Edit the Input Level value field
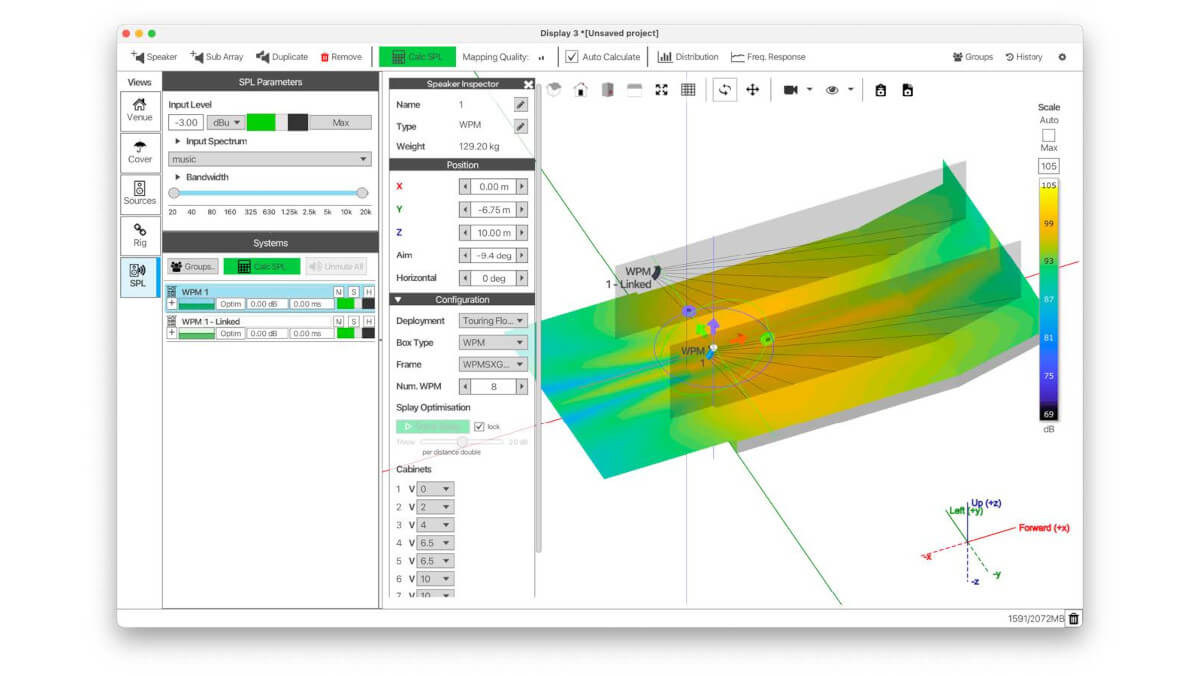The height and width of the screenshot is (675, 1200). [x=186, y=122]
